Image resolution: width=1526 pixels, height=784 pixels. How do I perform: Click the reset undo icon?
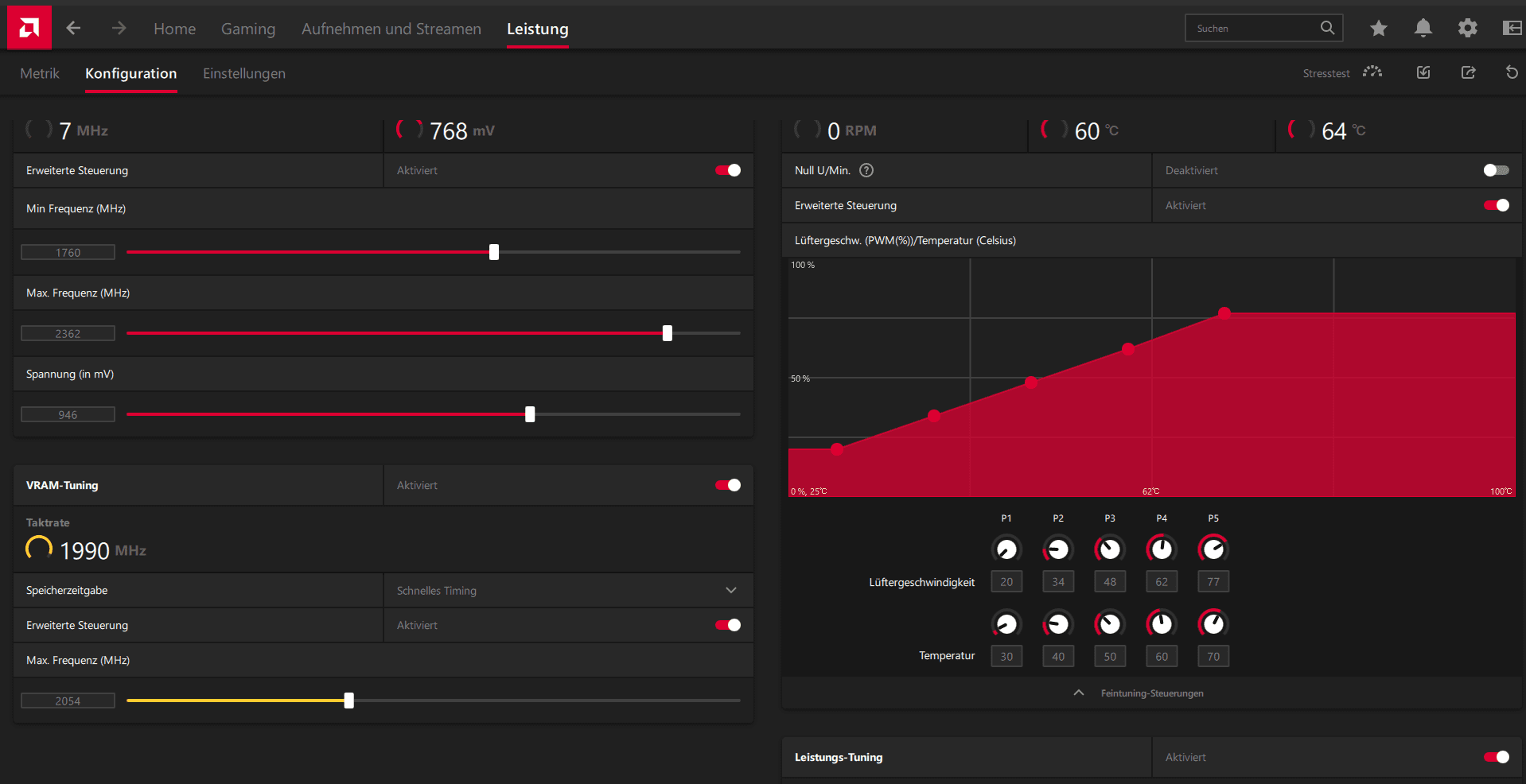[1512, 72]
